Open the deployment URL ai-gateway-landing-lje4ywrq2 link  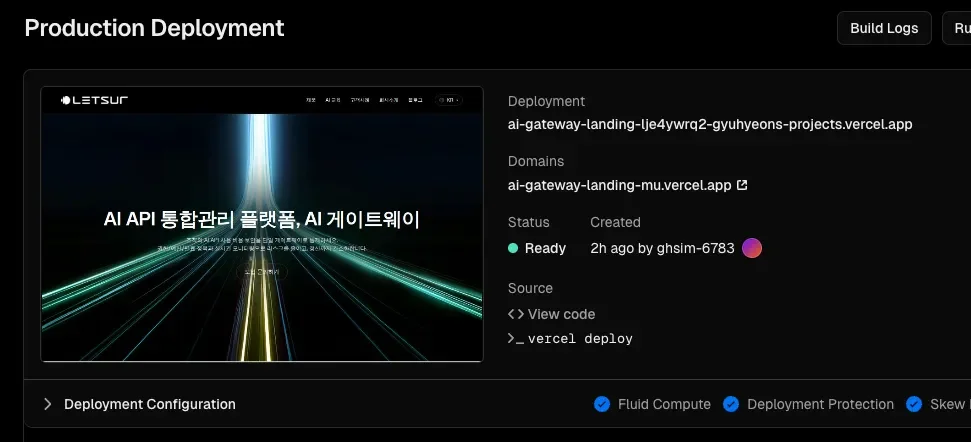tap(710, 125)
